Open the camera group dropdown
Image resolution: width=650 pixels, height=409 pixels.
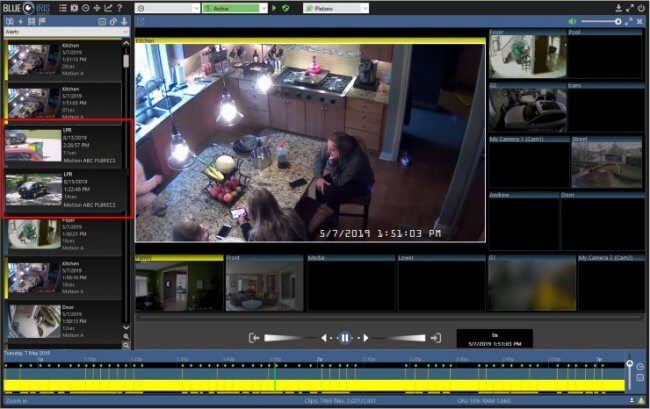336,8
